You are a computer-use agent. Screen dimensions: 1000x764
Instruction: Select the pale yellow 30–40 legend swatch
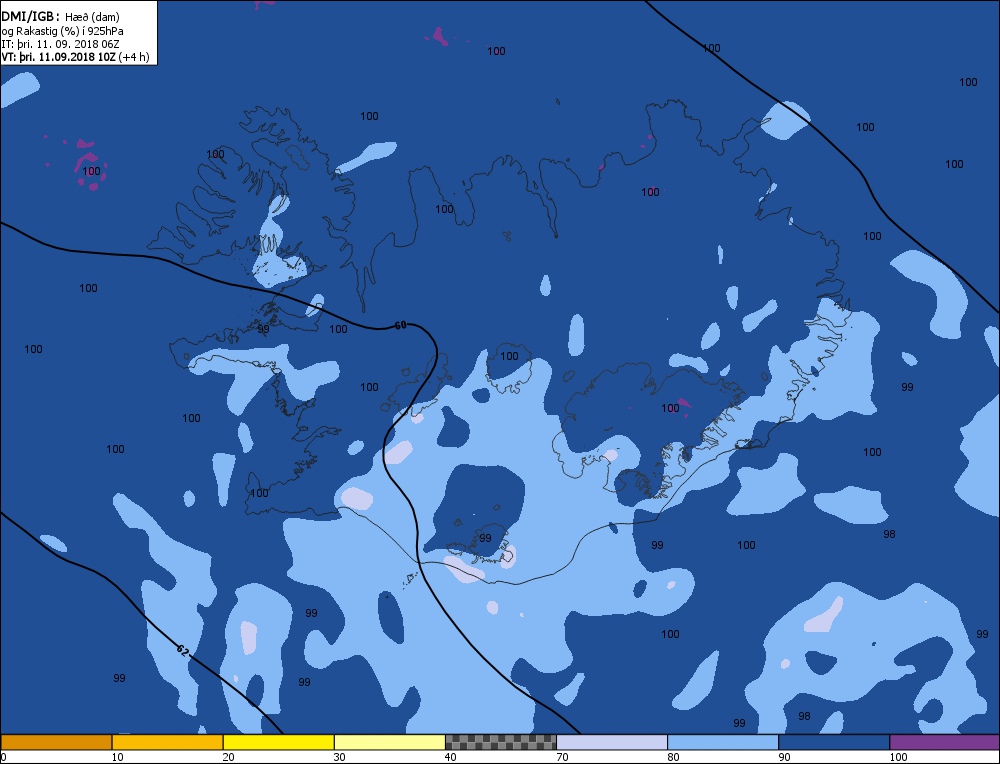coord(389,742)
